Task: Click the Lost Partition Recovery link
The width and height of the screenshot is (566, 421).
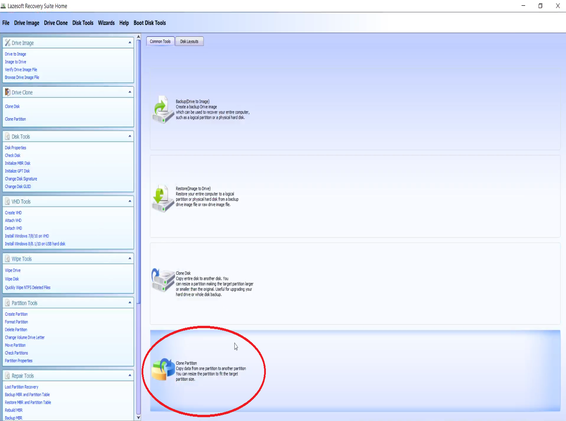Action: click(x=22, y=387)
